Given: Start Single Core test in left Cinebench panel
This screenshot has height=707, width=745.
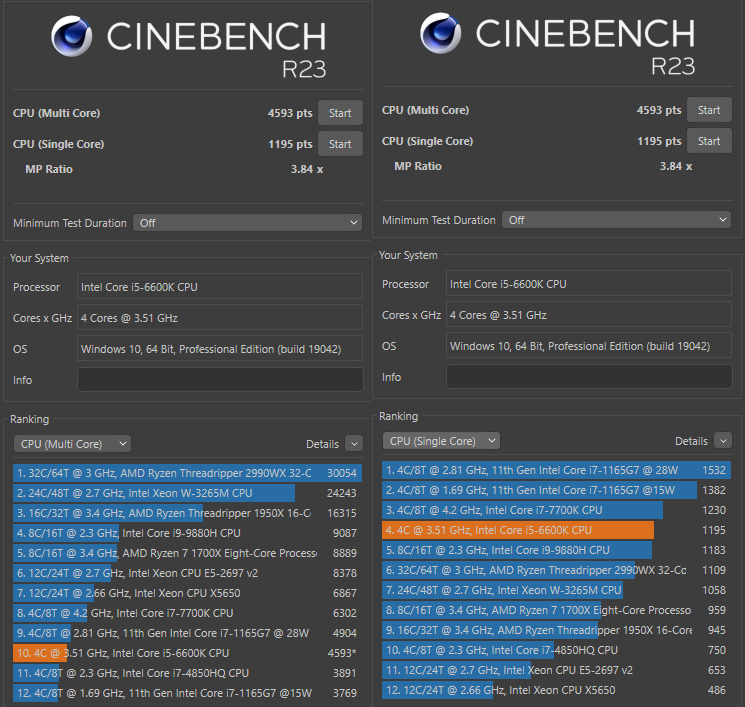Looking at the screenshot, I should pyautogui.click(x=340, y=144).
